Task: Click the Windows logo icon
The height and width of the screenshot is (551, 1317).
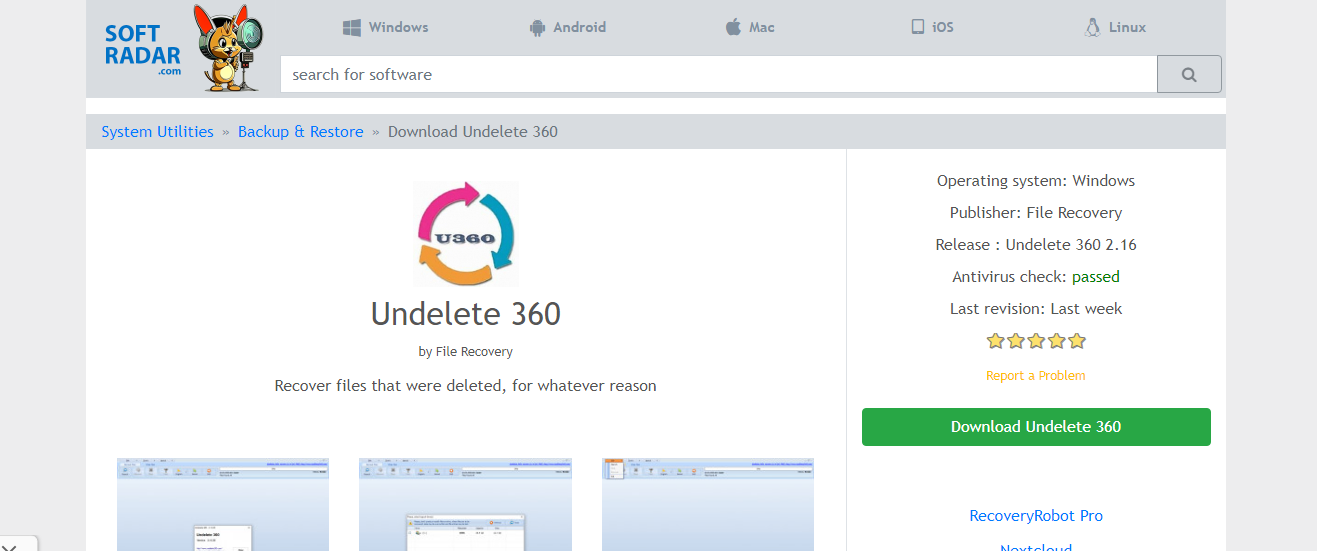Action: pos(352,28)
